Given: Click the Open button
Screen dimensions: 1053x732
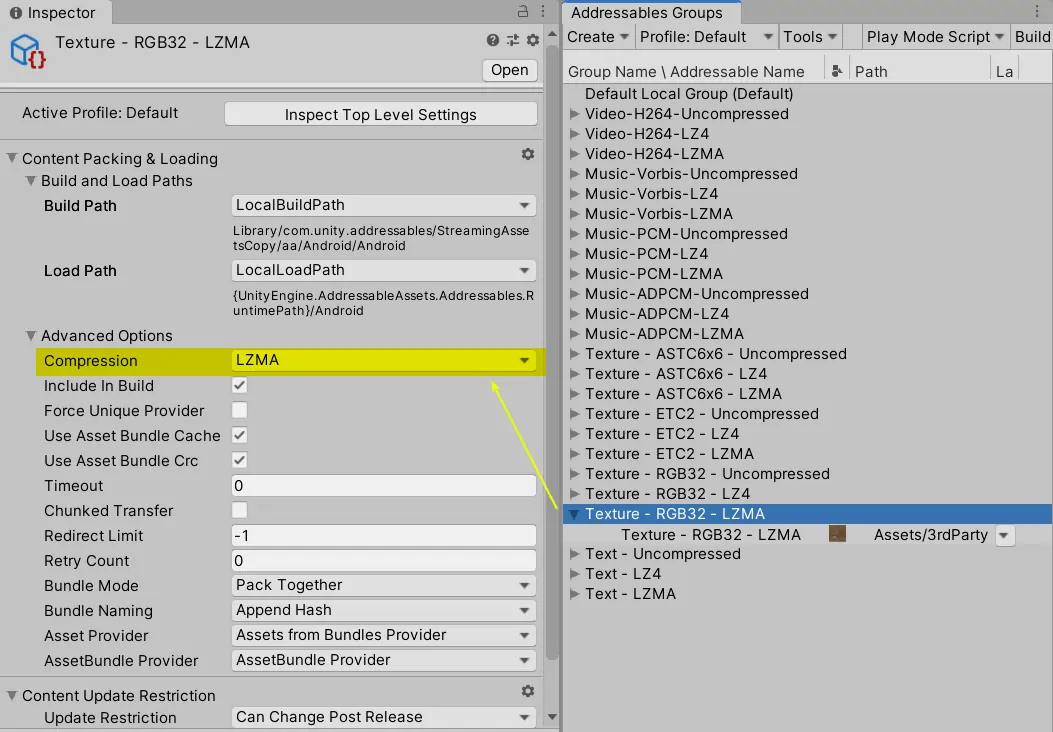Looking at the screenshot, I should (510, 70).
